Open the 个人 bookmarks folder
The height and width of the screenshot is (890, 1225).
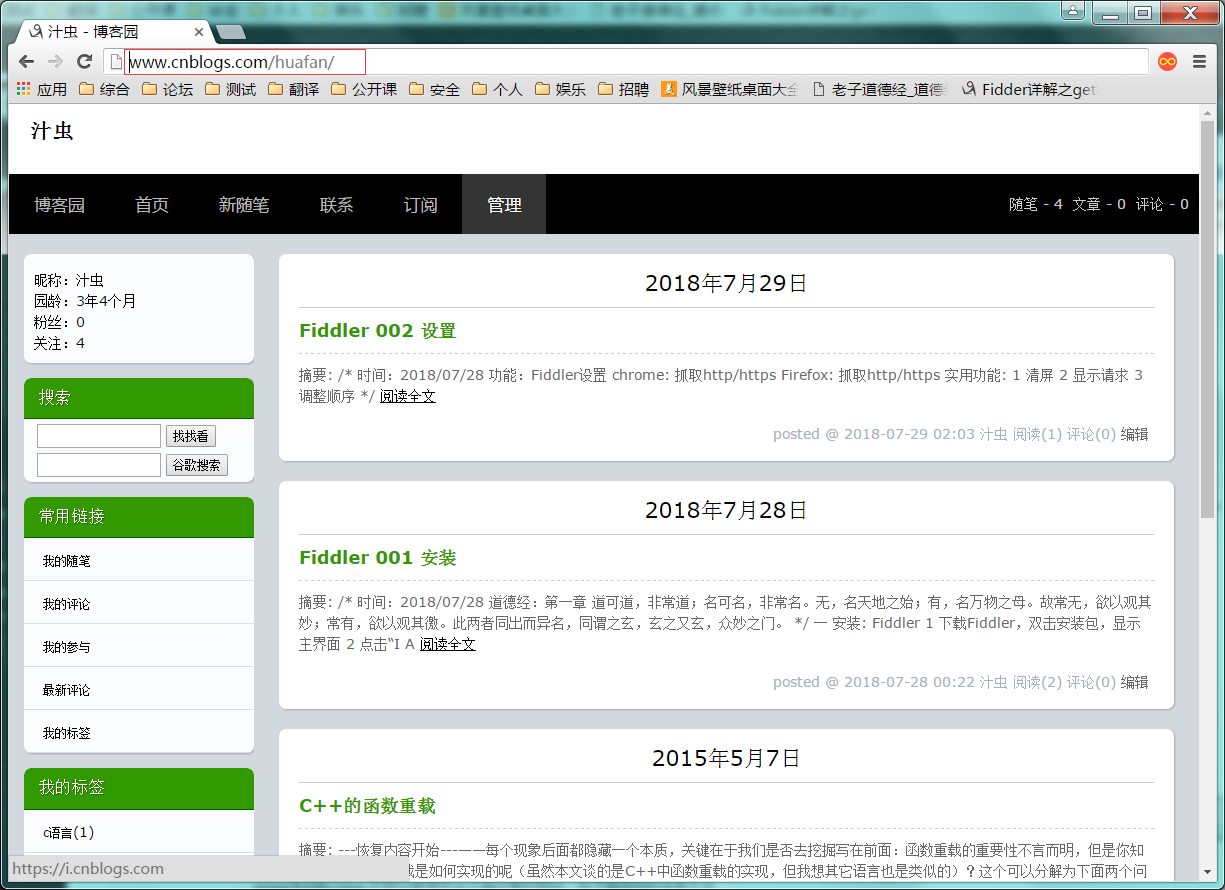pos(497,89)
